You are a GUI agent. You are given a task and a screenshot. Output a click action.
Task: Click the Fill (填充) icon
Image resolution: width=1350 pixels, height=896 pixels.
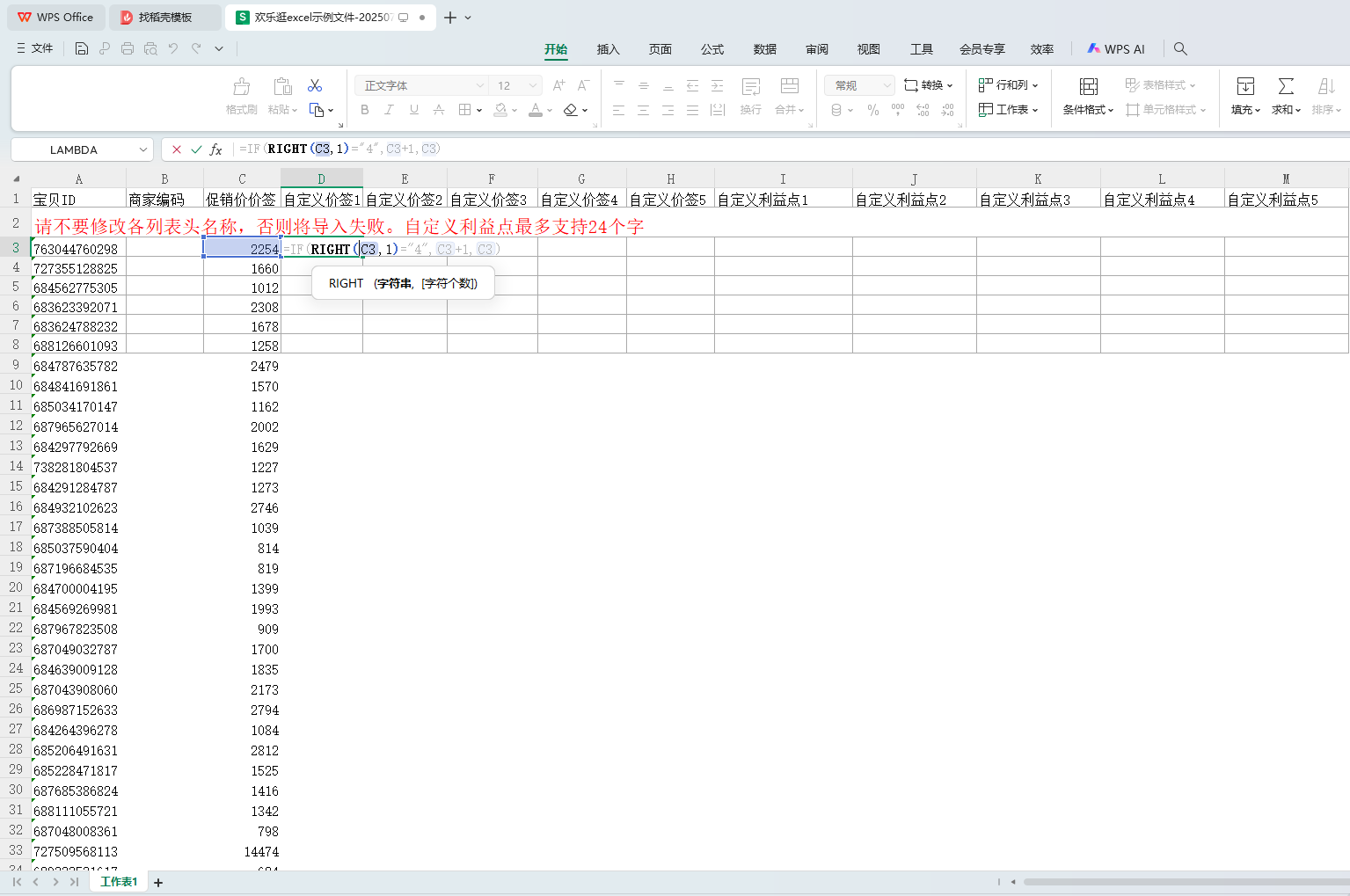click(x=1245, y=86)
